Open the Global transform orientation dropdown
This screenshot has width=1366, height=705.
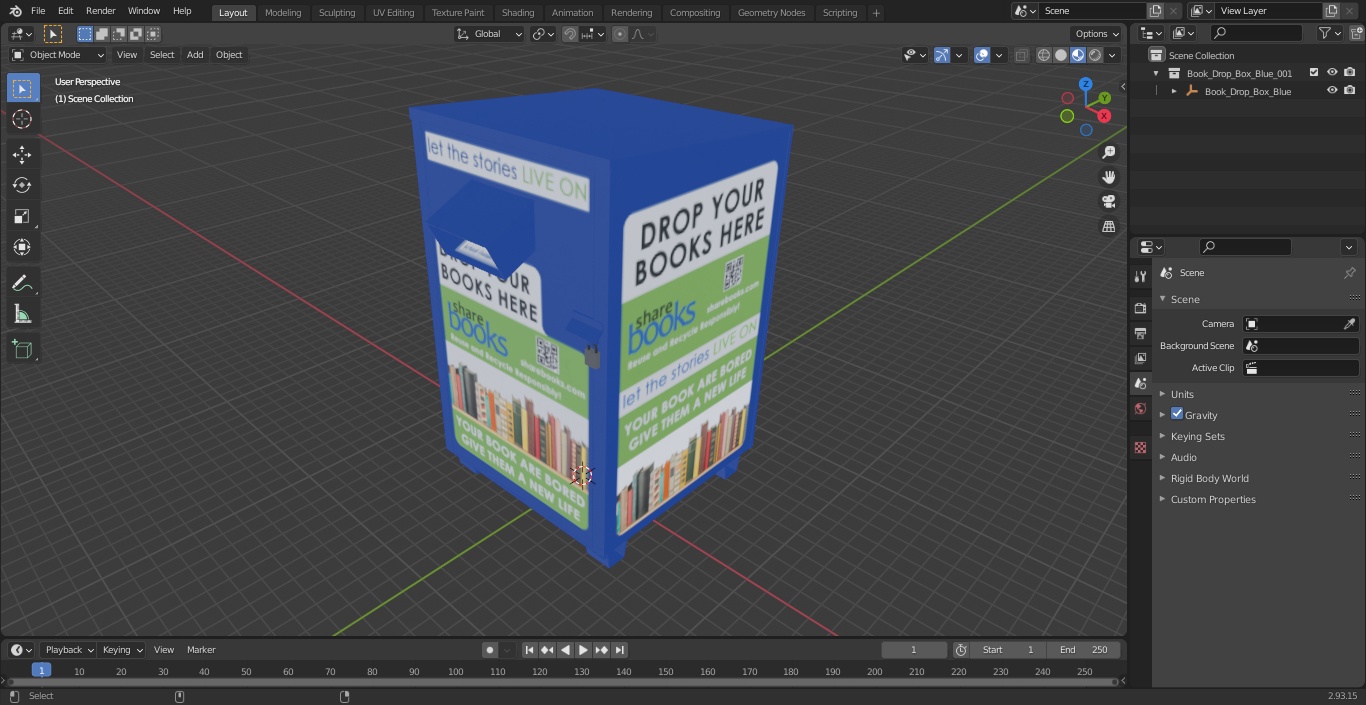(490, 34)
